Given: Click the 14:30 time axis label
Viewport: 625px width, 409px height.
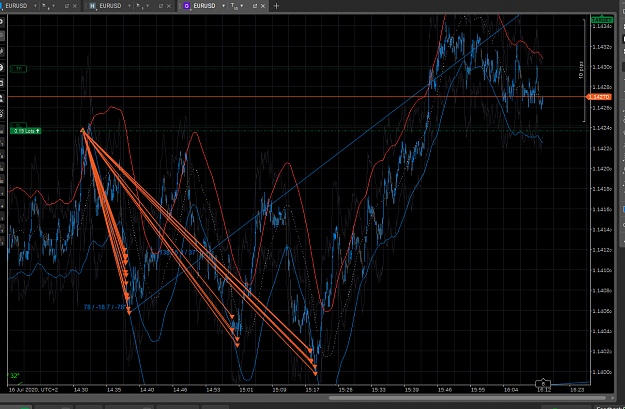Looking at the screenshot, I should 81,390.
